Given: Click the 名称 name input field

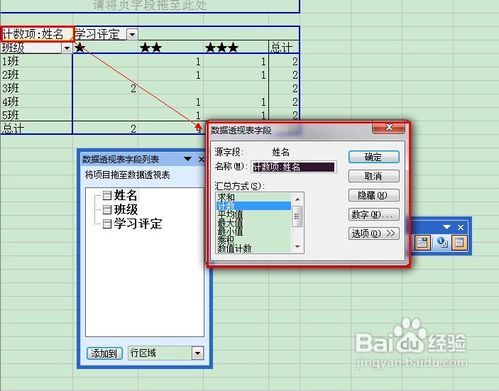Looking at the screenshot, I should click(x=293, y=167).
